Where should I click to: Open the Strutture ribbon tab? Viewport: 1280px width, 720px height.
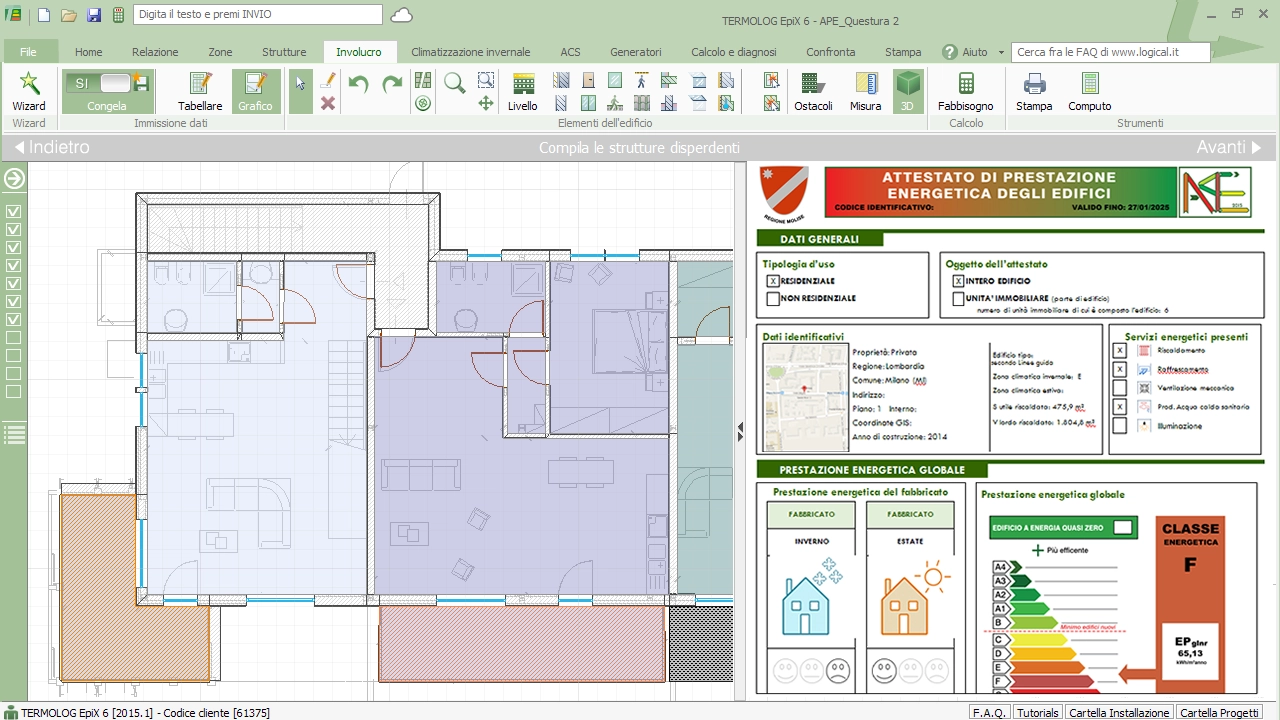[284, 52]
